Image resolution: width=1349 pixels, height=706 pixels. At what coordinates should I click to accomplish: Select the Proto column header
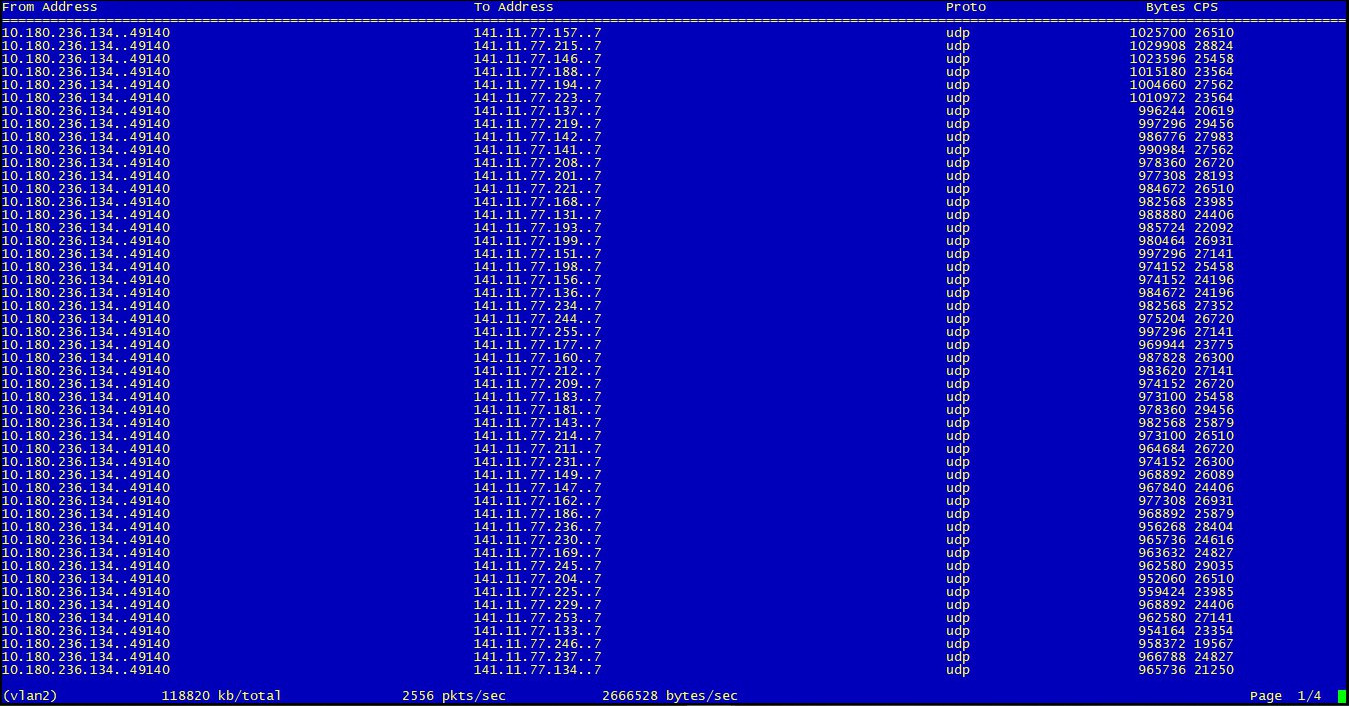click(x=965, y=7)
